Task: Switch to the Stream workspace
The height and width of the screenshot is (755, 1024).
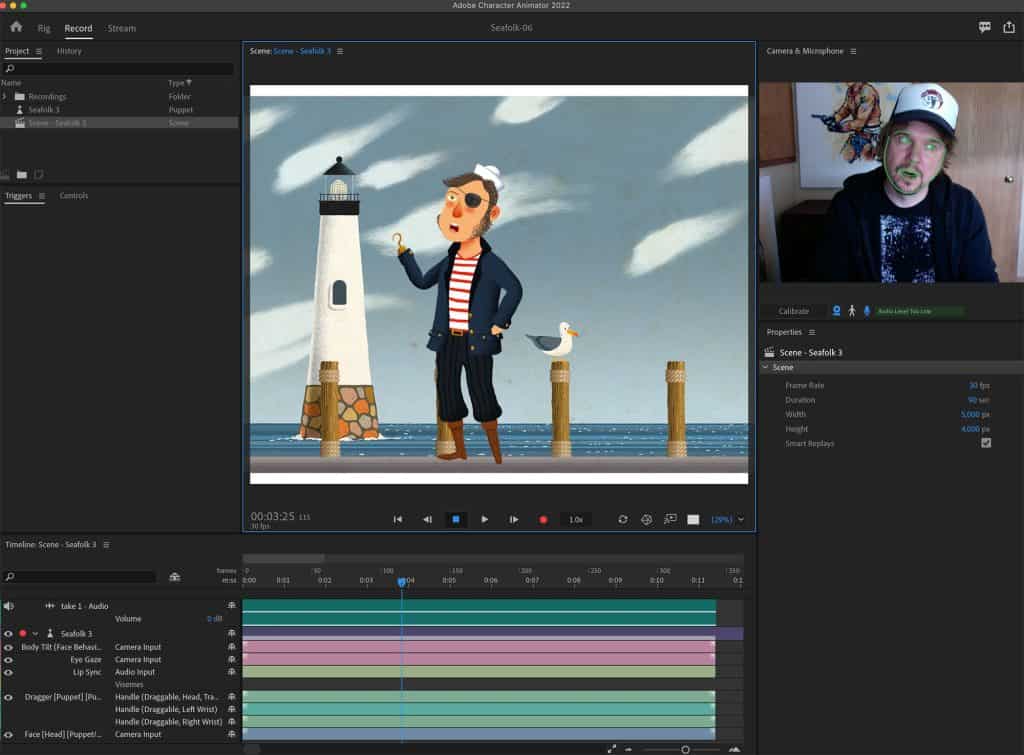Action: tap(121, 28)
